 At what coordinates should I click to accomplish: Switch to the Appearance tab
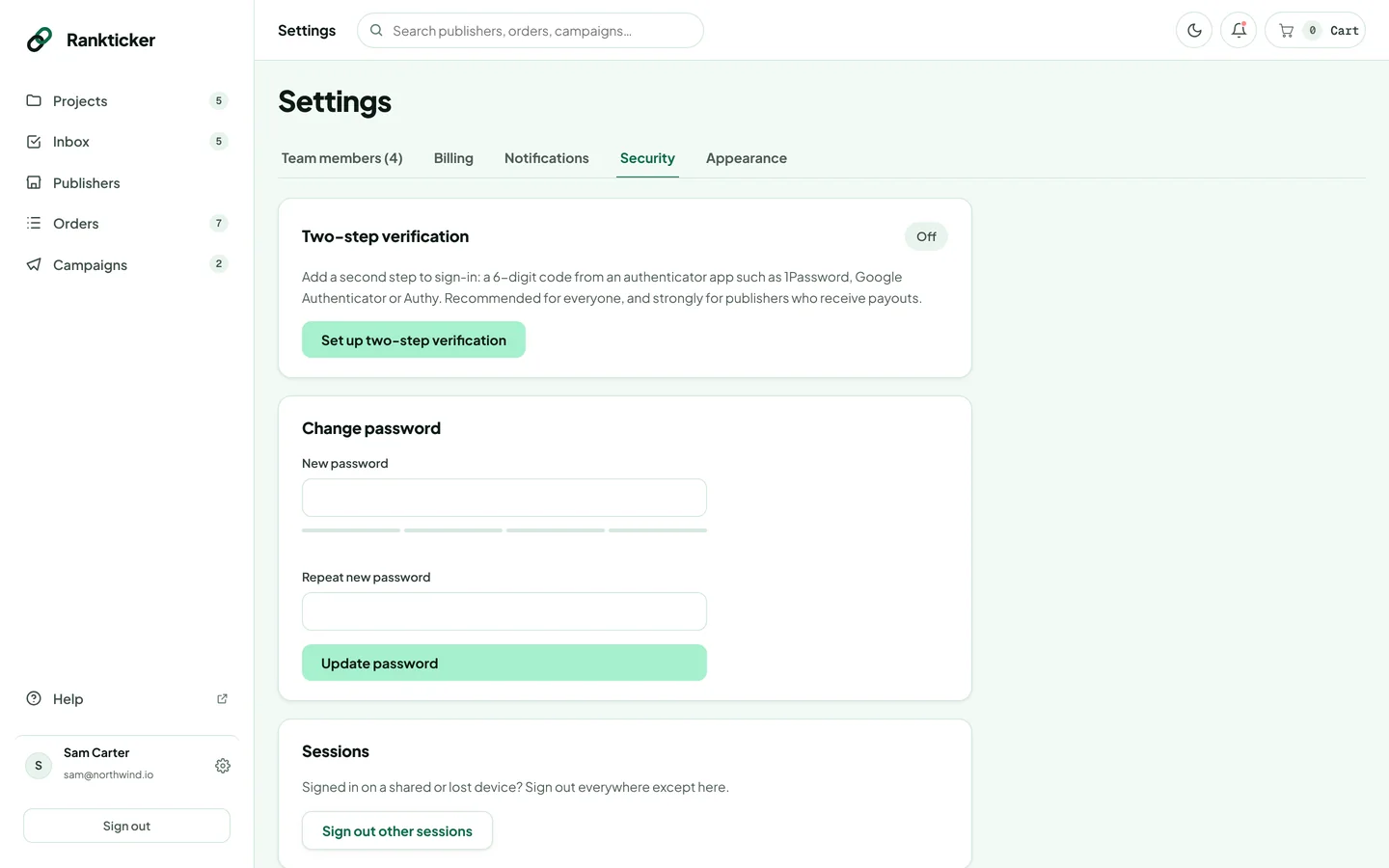(747, 158)
